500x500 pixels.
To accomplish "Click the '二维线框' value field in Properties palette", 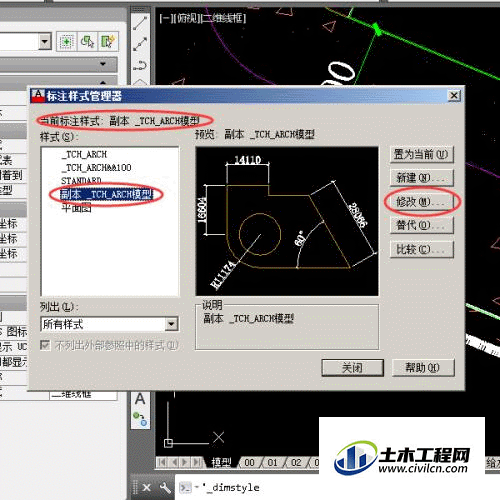I will 83,395.
